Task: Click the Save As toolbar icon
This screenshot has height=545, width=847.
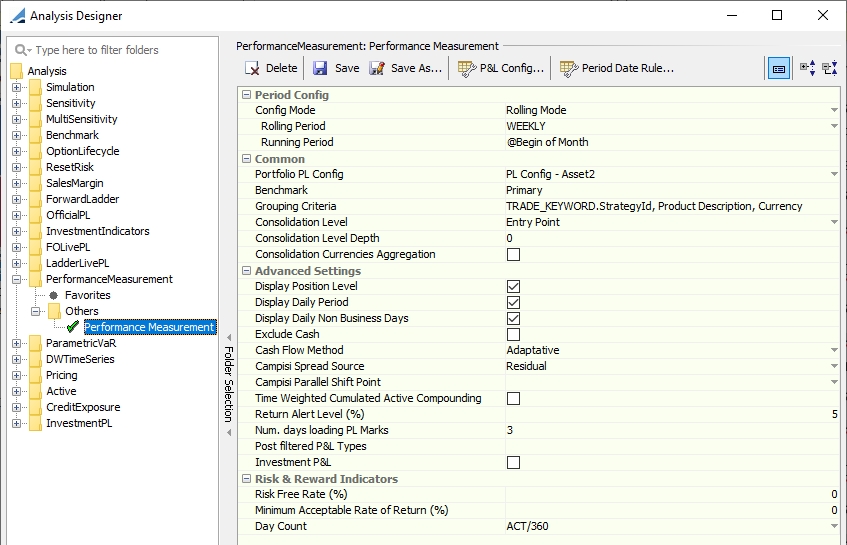Action: (x=377, y=68)
